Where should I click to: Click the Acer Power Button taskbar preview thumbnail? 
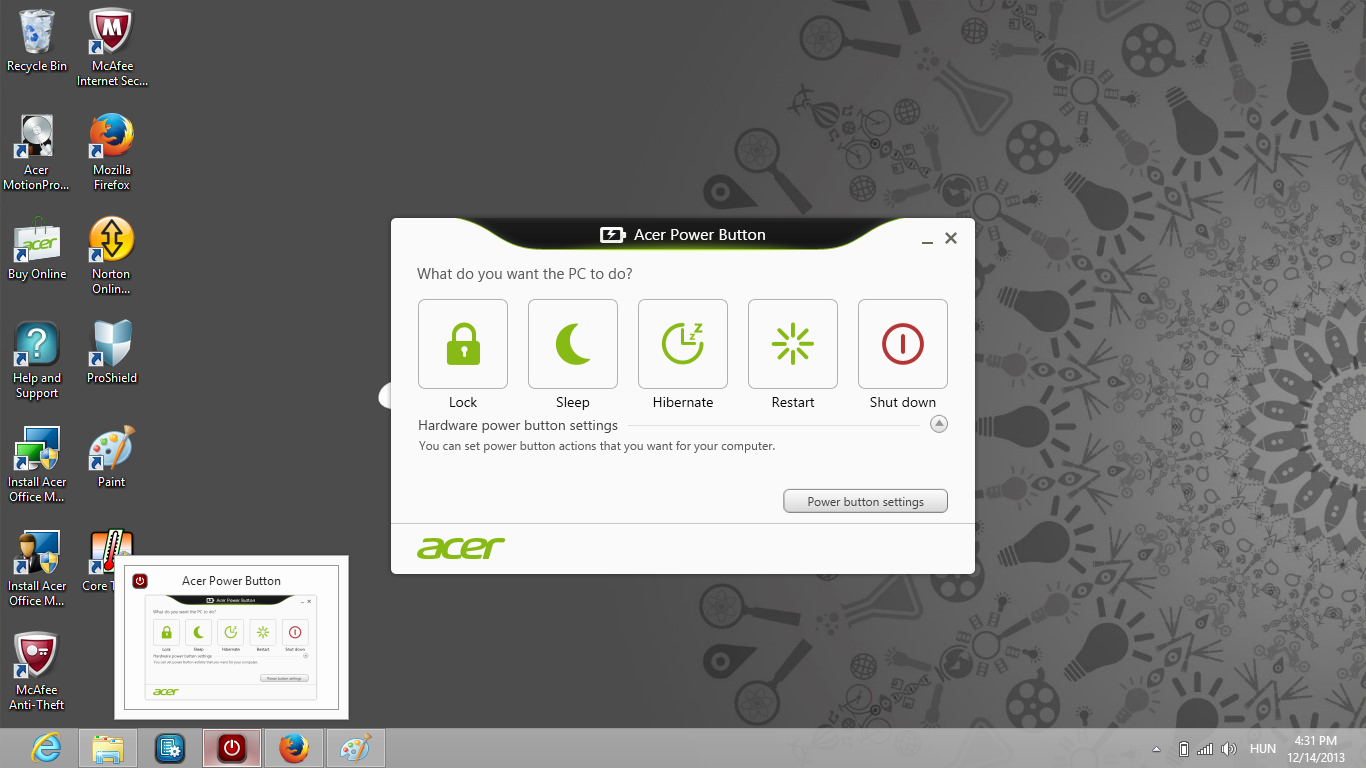point(231,640)
